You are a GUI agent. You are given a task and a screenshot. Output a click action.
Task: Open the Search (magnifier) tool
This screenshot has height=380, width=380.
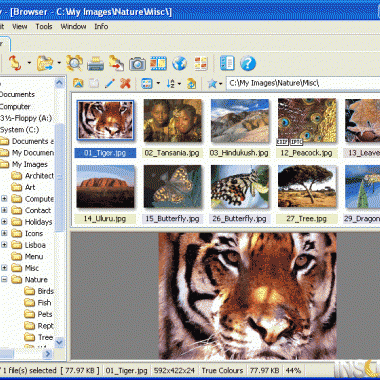74,63
